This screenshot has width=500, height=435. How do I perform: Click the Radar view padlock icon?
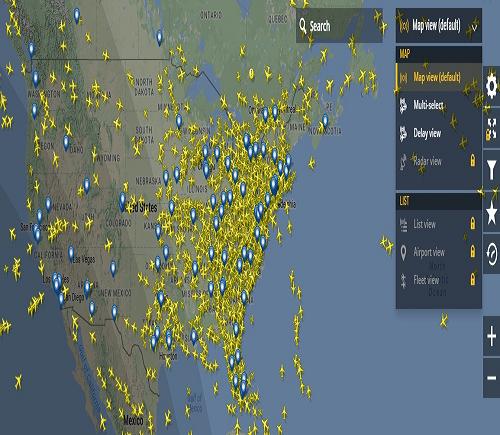473,160
